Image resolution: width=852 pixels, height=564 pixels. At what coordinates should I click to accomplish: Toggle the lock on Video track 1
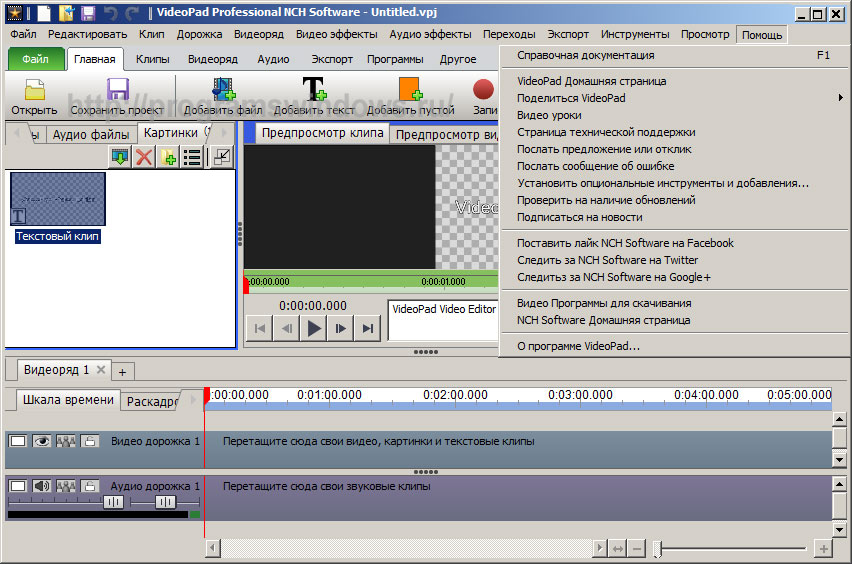point(90,441)
